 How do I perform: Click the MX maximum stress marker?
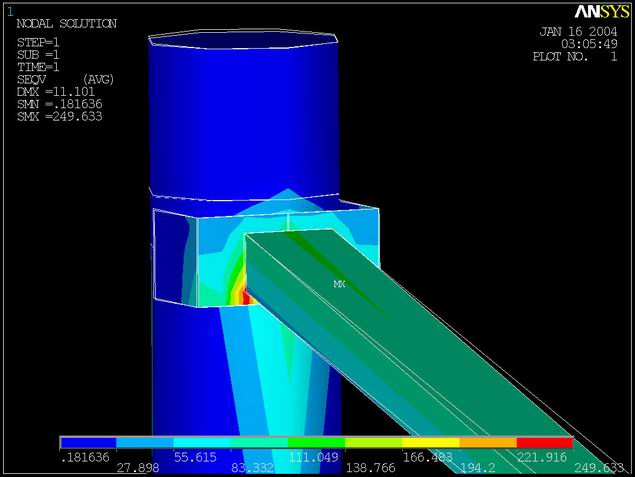(339, 285)
